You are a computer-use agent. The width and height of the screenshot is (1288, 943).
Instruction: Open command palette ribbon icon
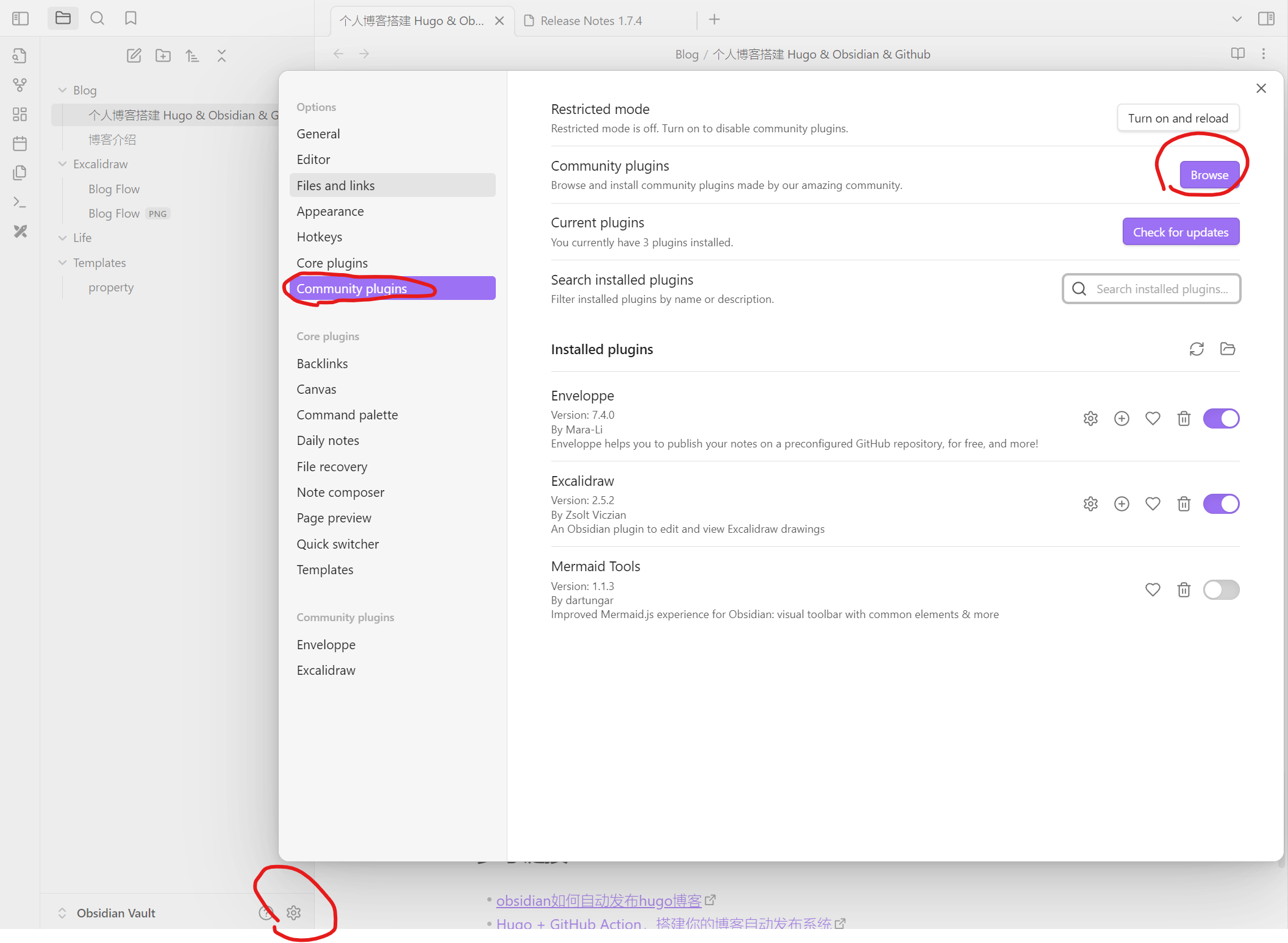point(20,202)
